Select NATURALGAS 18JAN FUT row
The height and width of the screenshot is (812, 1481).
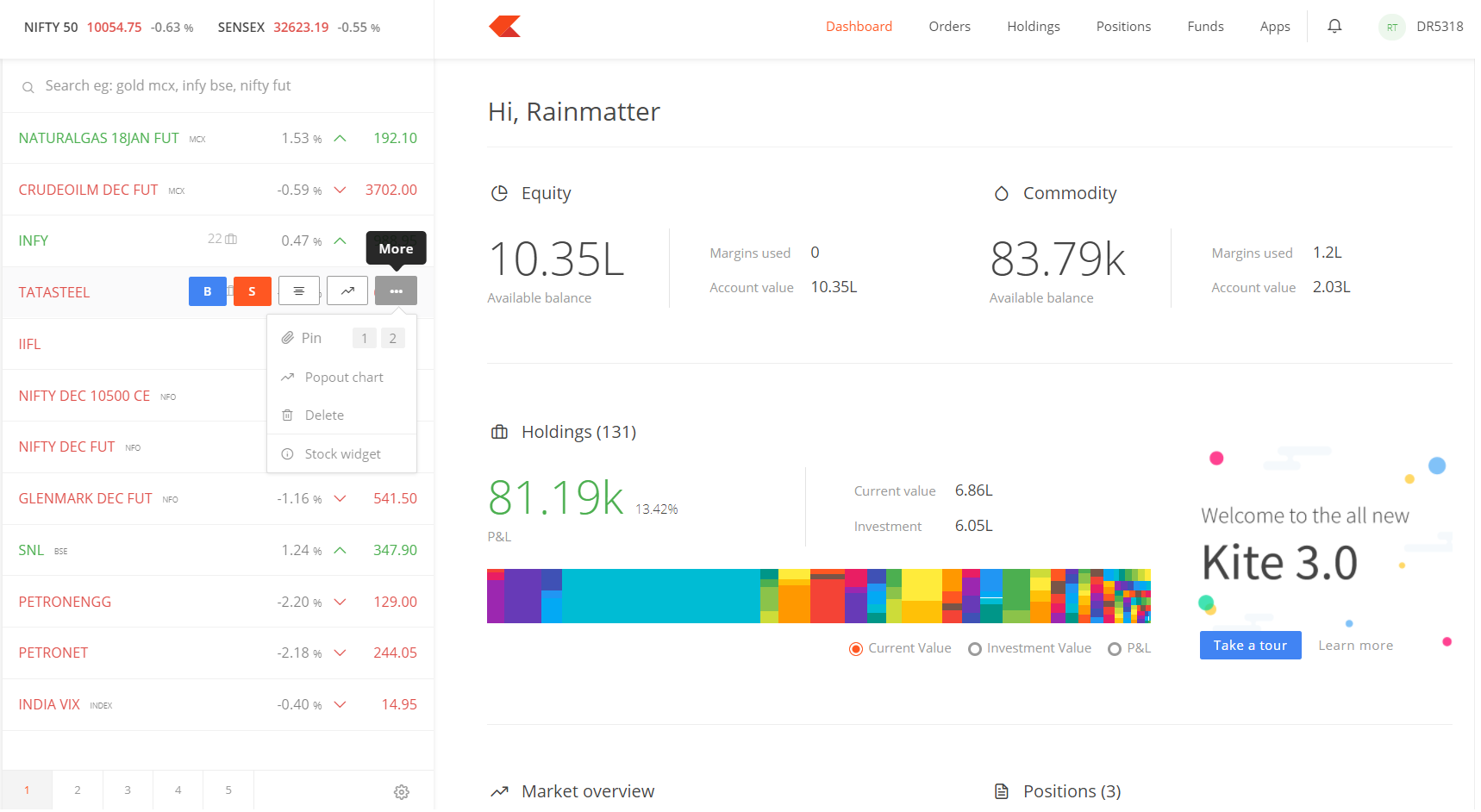coord(219,139)
